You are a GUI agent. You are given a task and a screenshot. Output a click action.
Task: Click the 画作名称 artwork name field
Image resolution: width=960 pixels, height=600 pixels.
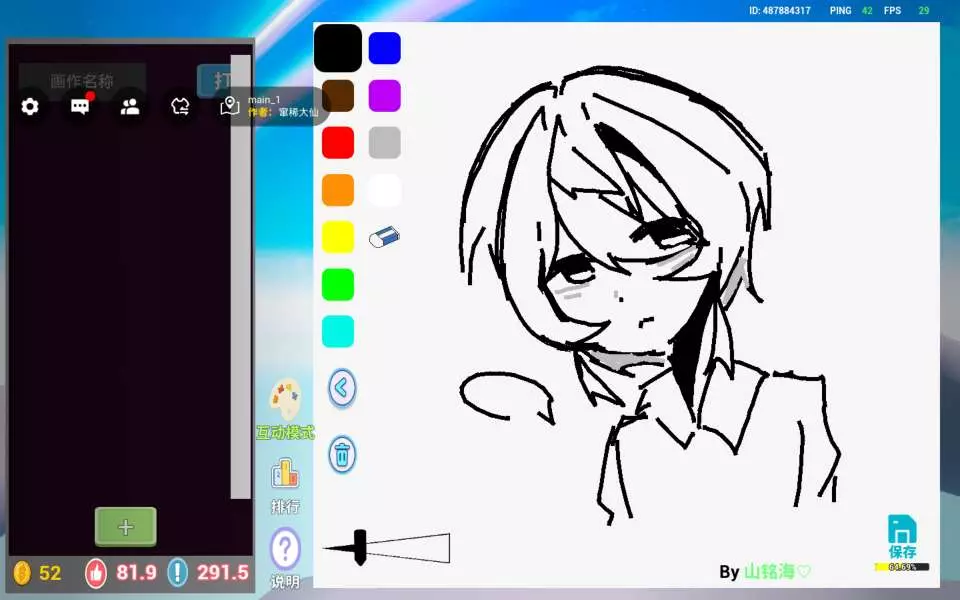pos(82,81)
